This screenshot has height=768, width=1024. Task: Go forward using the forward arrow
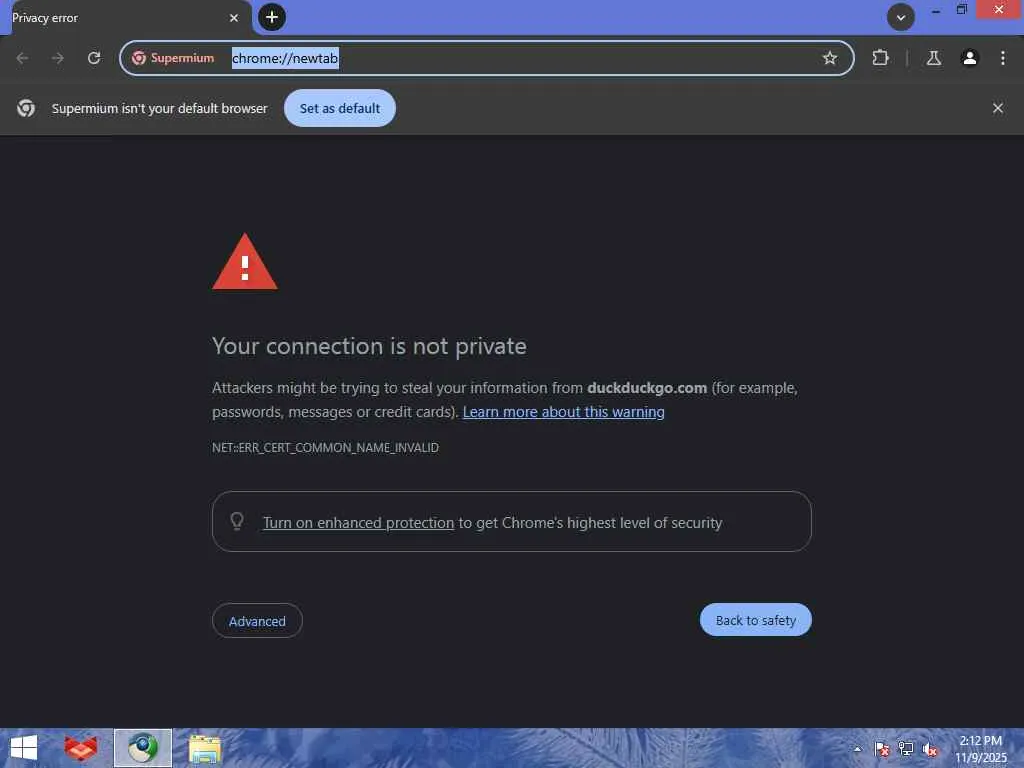tap(58, 58)
